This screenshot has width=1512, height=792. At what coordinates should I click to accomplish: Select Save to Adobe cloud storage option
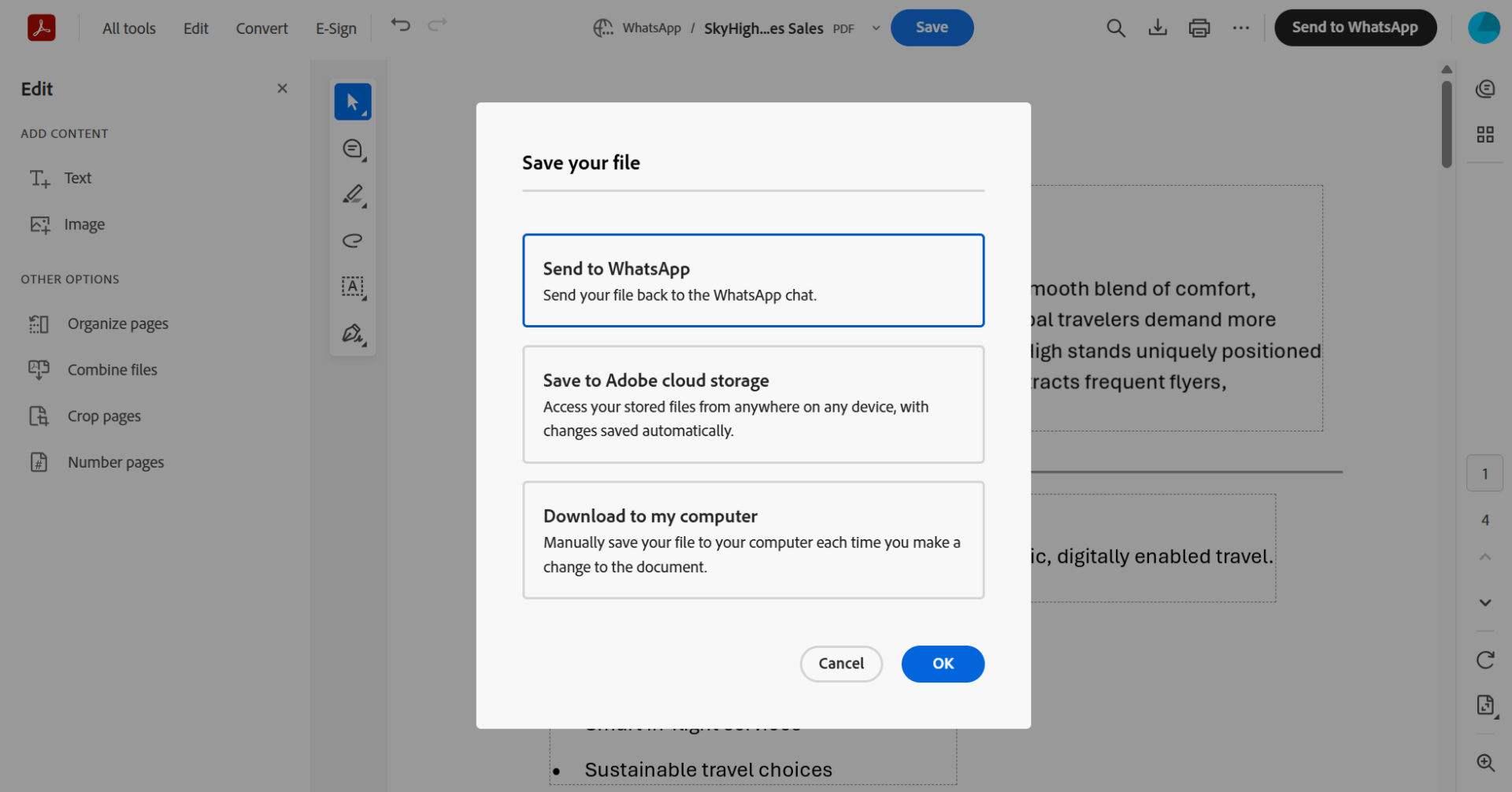point(753,404)
